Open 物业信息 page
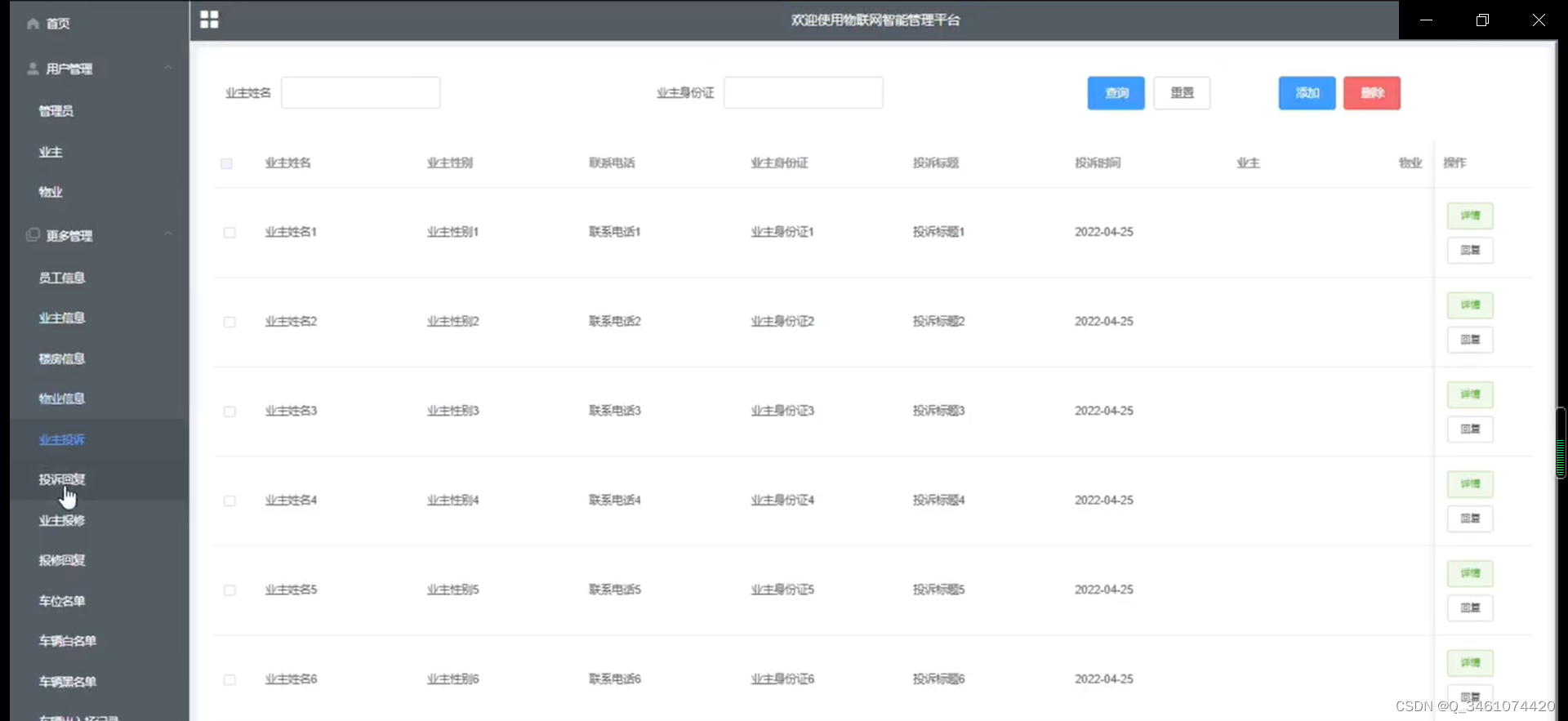 [62, 398]
